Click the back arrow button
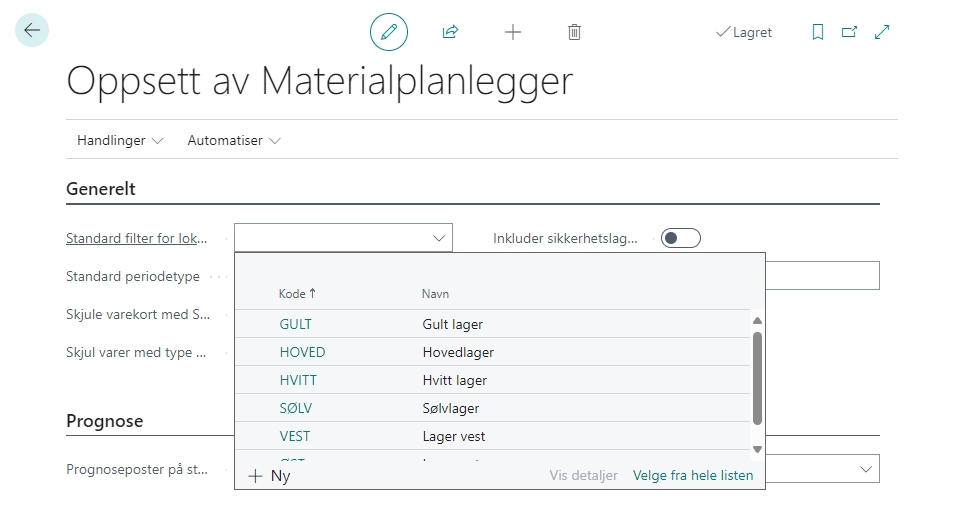This screenshot has width=962, height=531. (32, 31)
